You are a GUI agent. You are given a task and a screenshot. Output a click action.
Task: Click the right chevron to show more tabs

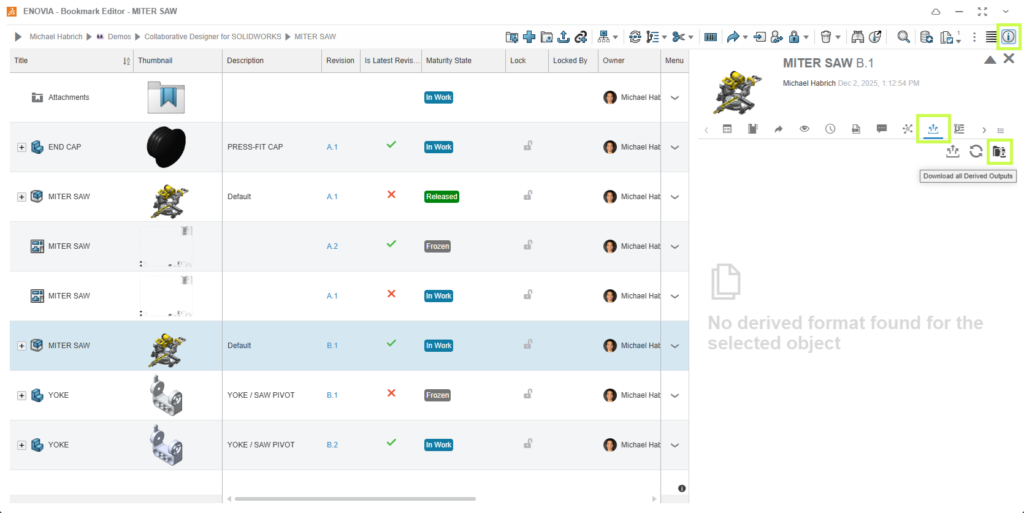coord(984,130)
